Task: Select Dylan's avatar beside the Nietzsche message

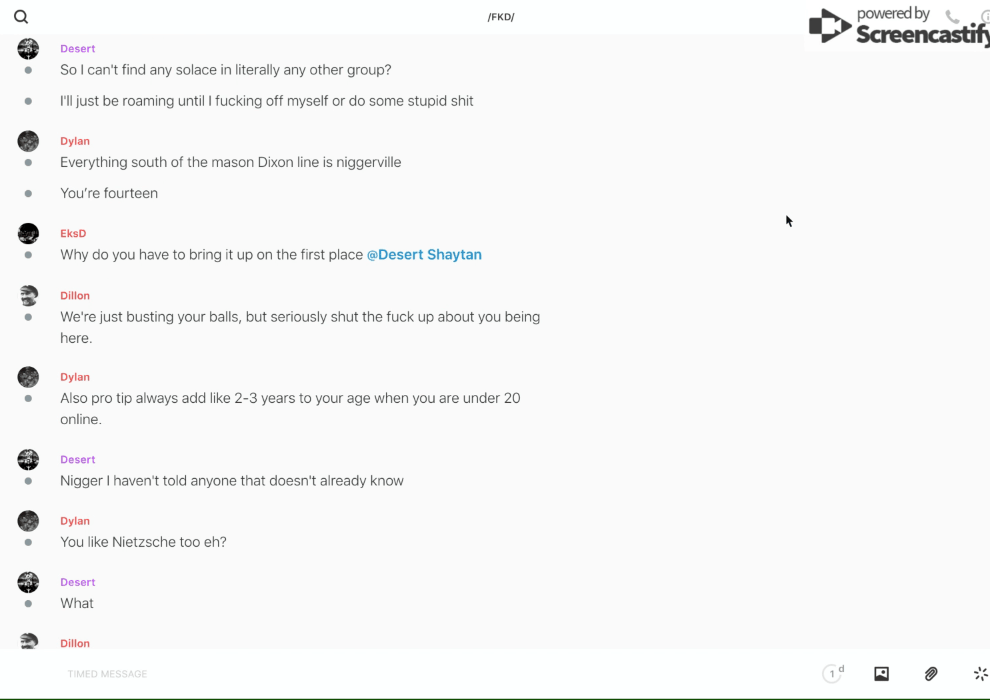Action: 28,521
